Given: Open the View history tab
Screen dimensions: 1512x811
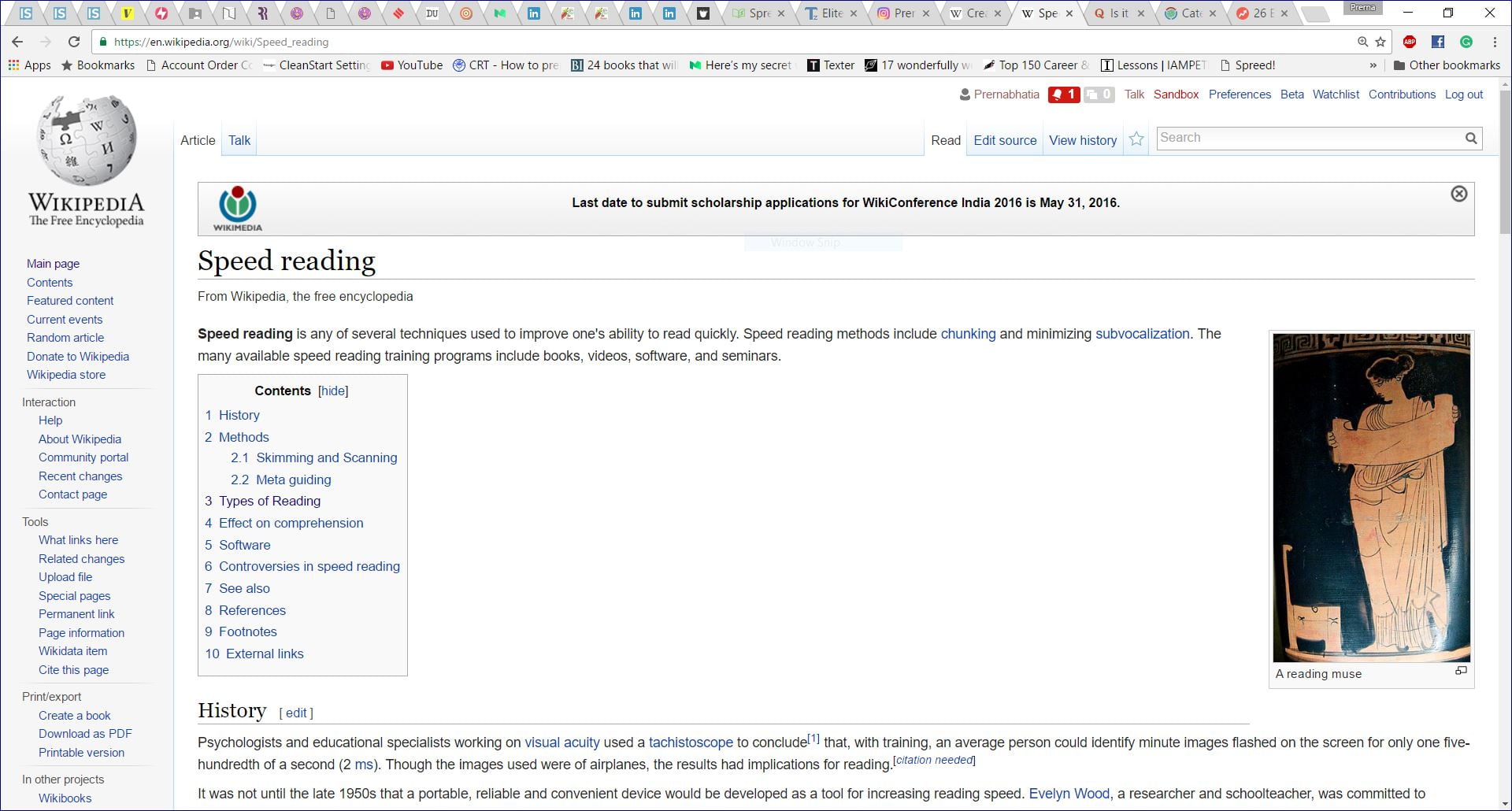Looking at the screenshot, I should coord(1082,140).
